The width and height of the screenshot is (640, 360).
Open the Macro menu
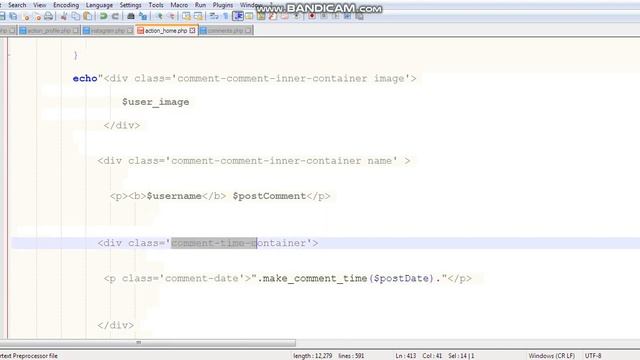click(x=179, y=5)
